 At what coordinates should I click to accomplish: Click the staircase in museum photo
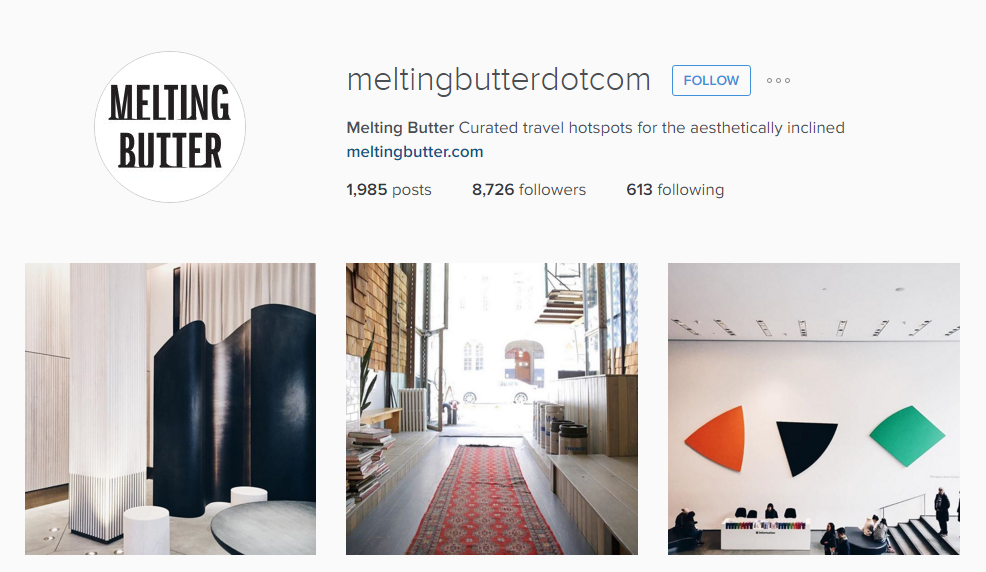coord(924,534)
